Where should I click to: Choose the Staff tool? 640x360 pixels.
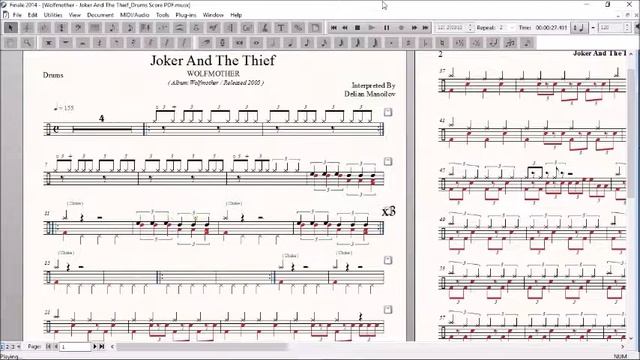coord(27,28)
